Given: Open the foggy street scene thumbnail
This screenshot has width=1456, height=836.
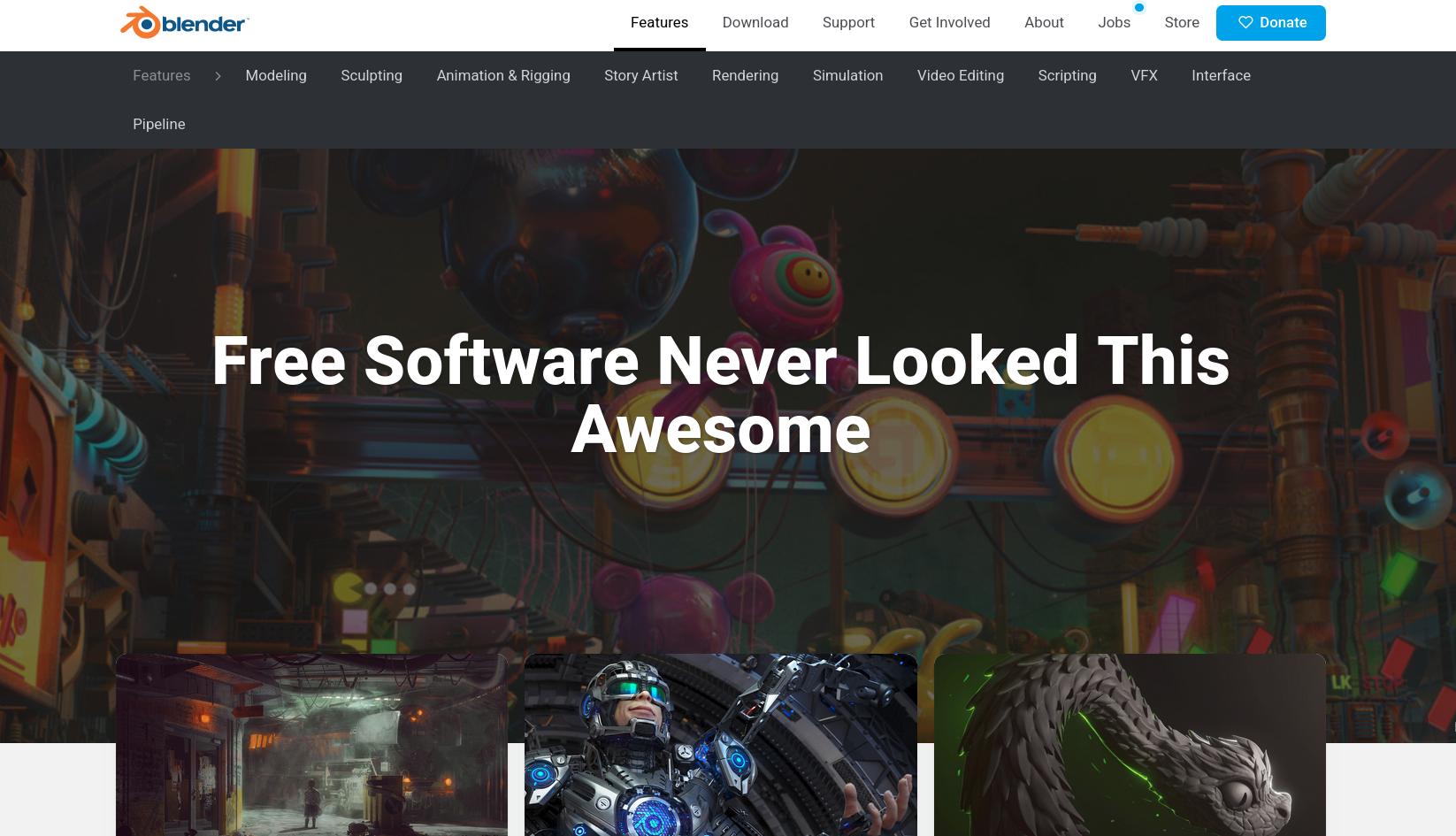Looking at the screenshot, I should click(x=311, y=745).
